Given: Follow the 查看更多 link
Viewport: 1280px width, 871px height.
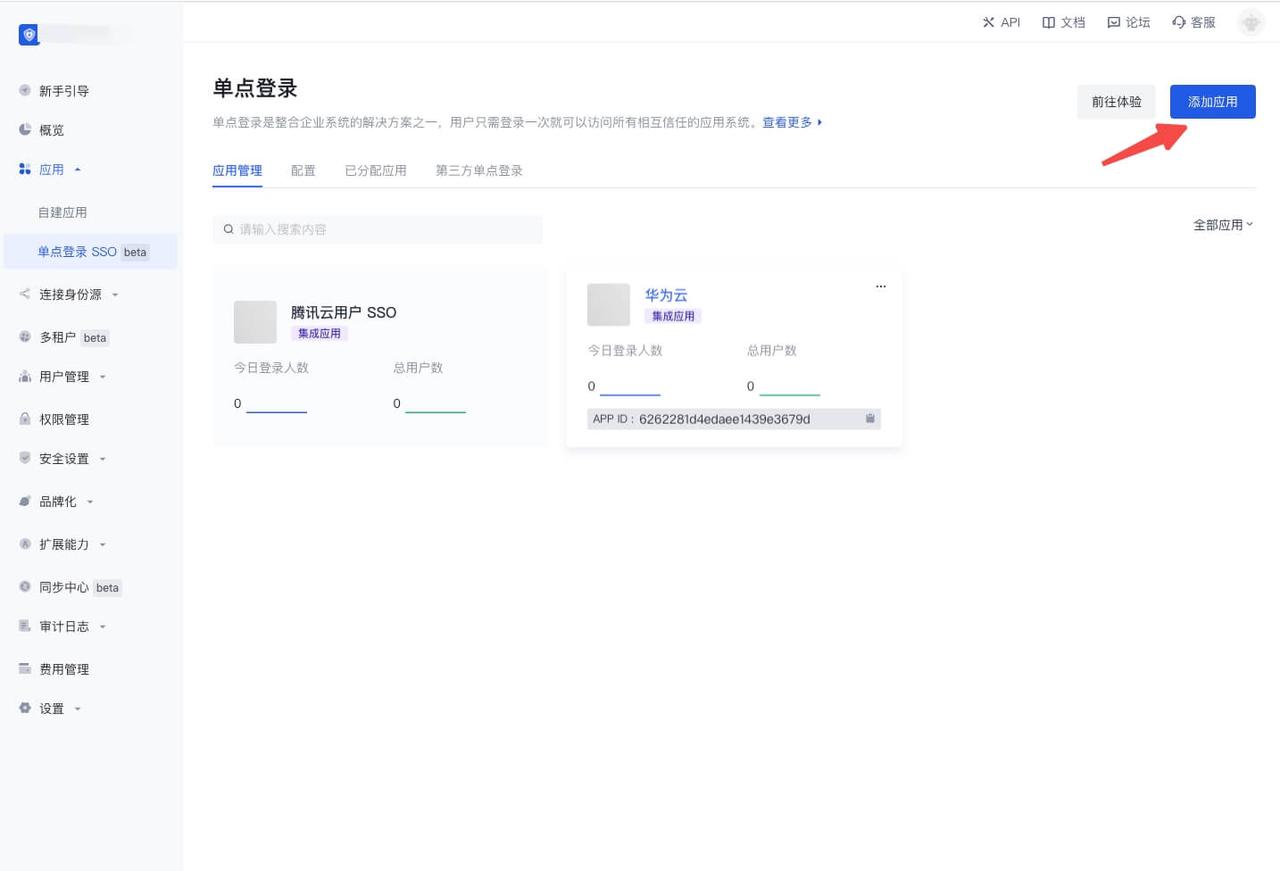Looking at the screenshot, I should point(792,122).
